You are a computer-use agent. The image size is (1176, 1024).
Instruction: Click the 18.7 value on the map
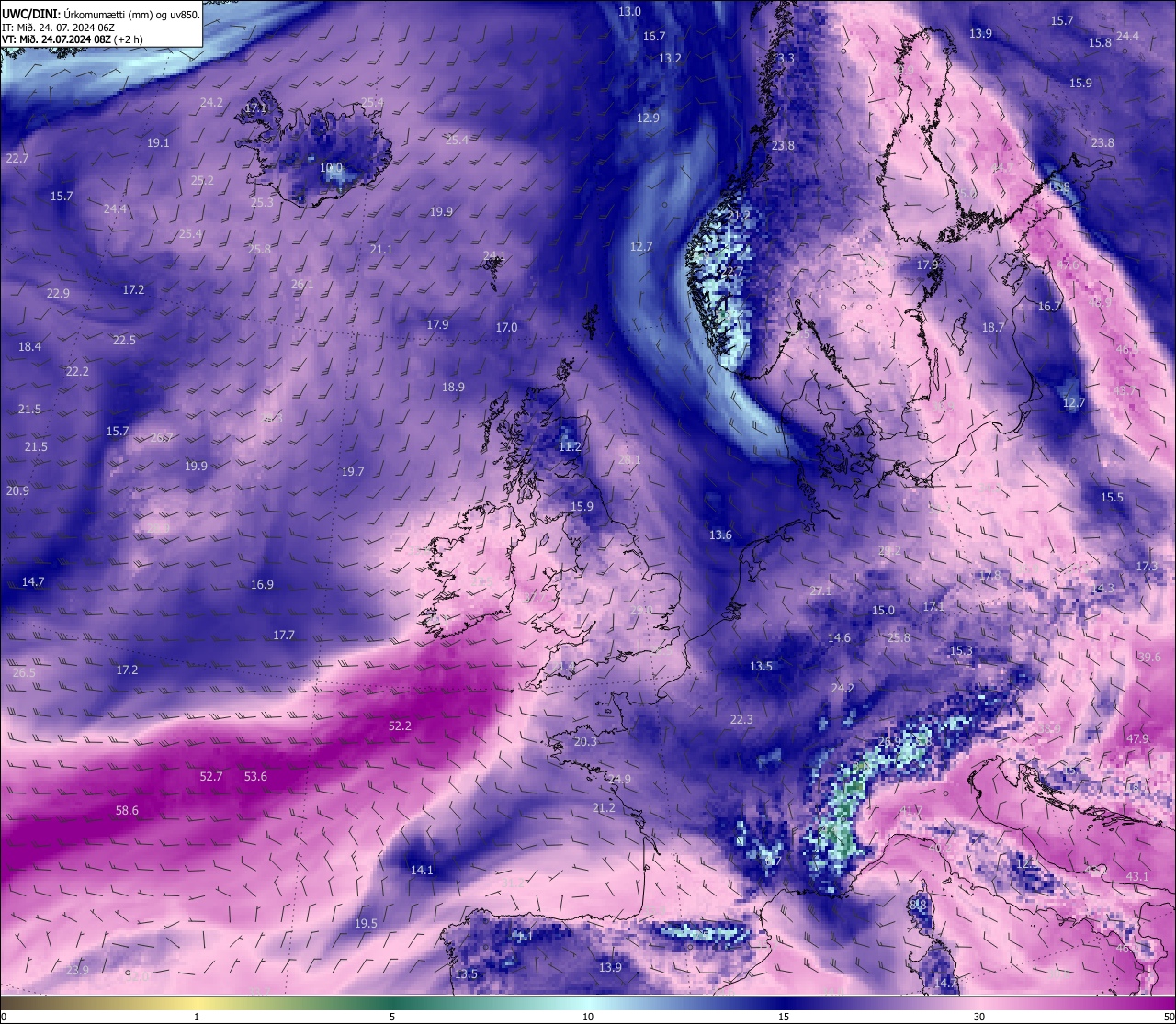pos(992,327)
